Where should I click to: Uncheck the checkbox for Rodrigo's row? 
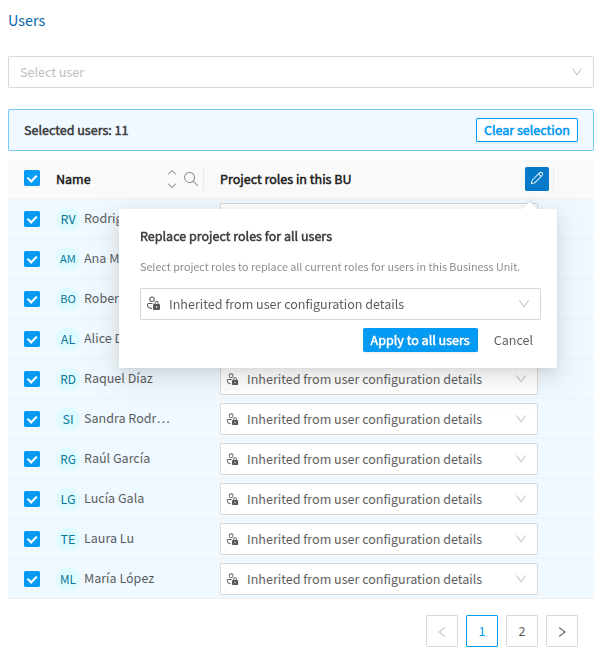[x=32, y=219]
